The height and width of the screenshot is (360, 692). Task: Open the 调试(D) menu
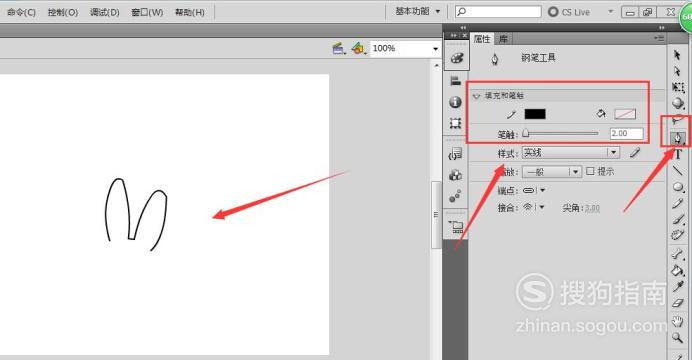105,12
